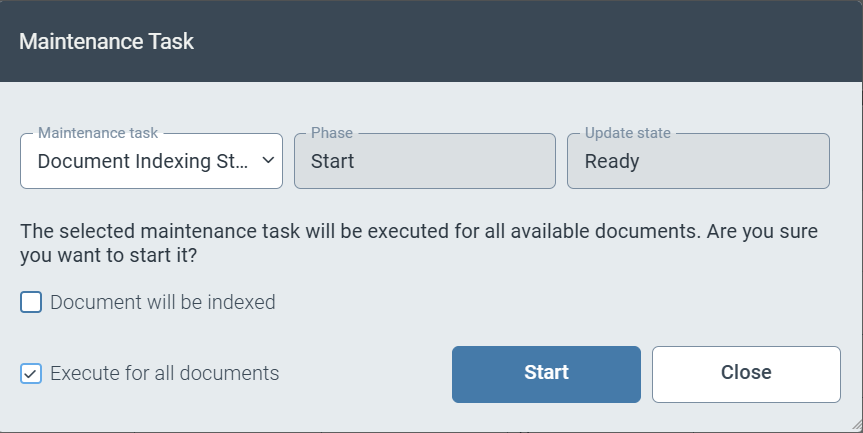
Task: Click the 'Document will be indexed' label text
Action: coord(162,302)
